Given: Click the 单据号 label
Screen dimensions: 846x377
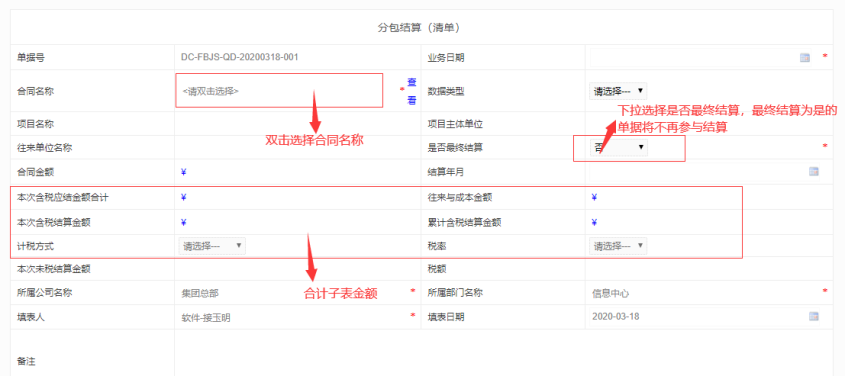Looking at the screenshot, I should click(x=31, y=57).
